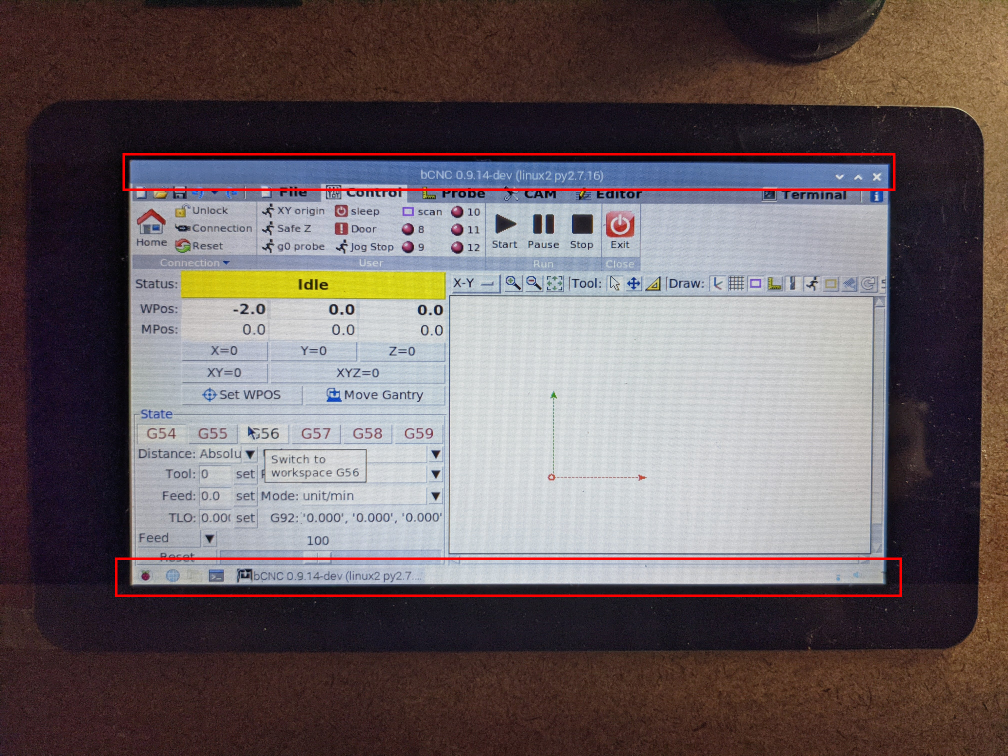Click the Set WPOS button
Image resolution: width=1008 pixels, height=756 pixels.
tap(242, 395)
